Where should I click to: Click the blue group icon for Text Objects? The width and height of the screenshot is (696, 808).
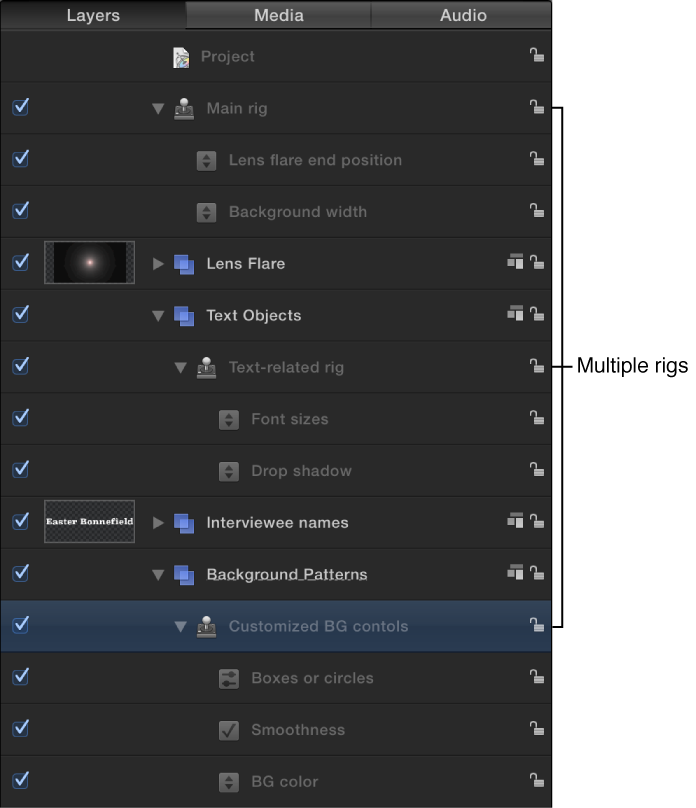click(184, 315)
